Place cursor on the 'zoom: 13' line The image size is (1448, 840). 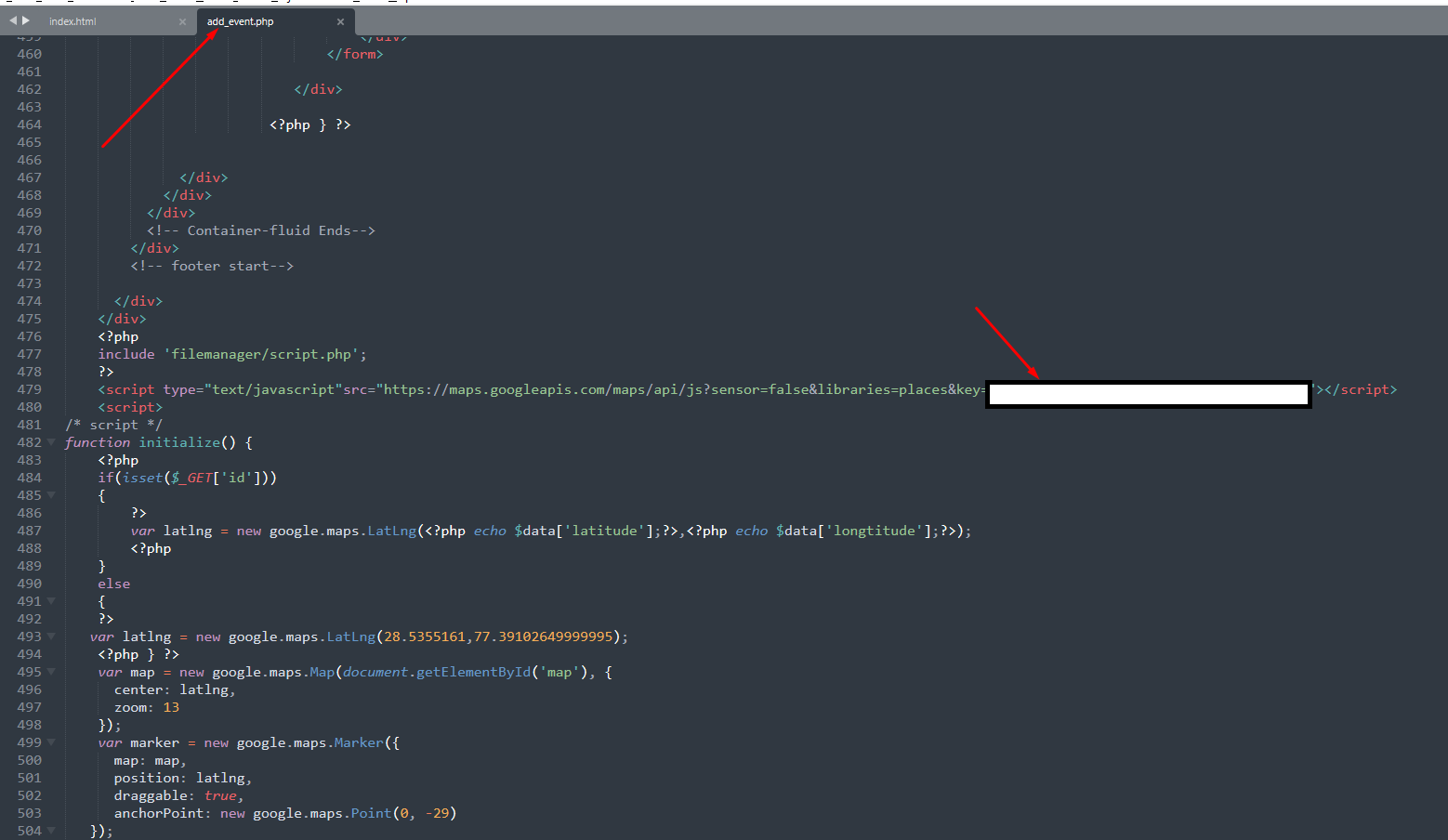tap(147, 707)
